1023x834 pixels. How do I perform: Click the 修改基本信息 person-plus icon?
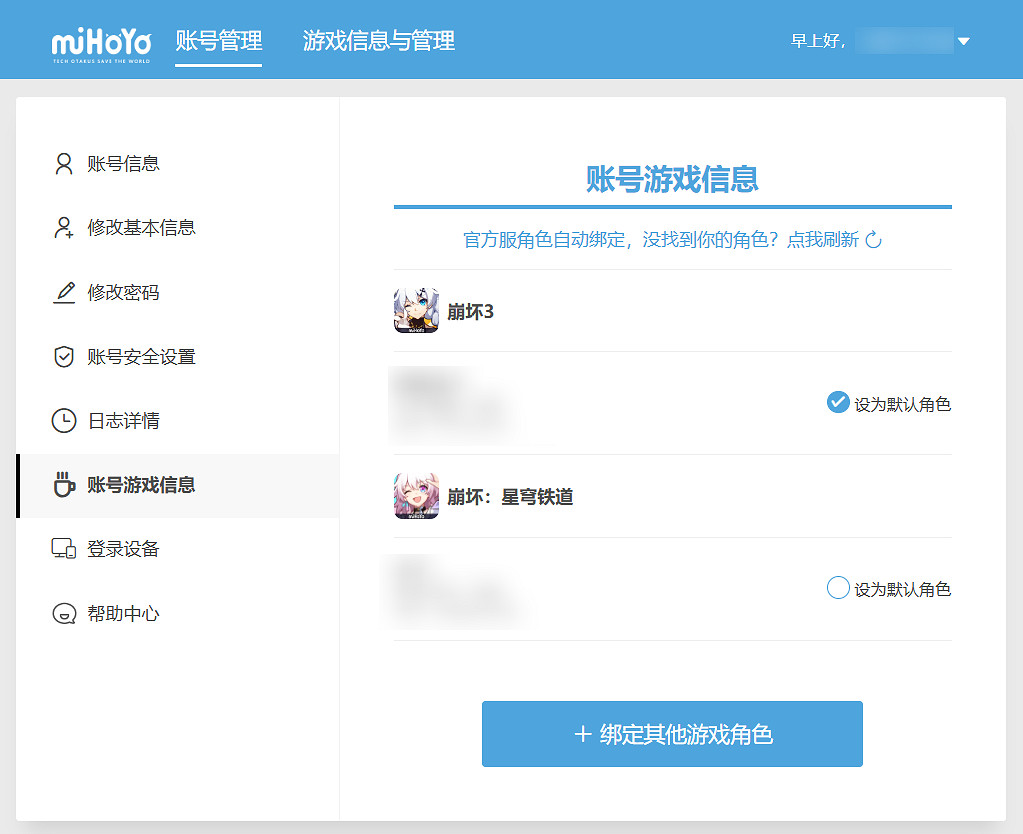click(x=64, y=228)
